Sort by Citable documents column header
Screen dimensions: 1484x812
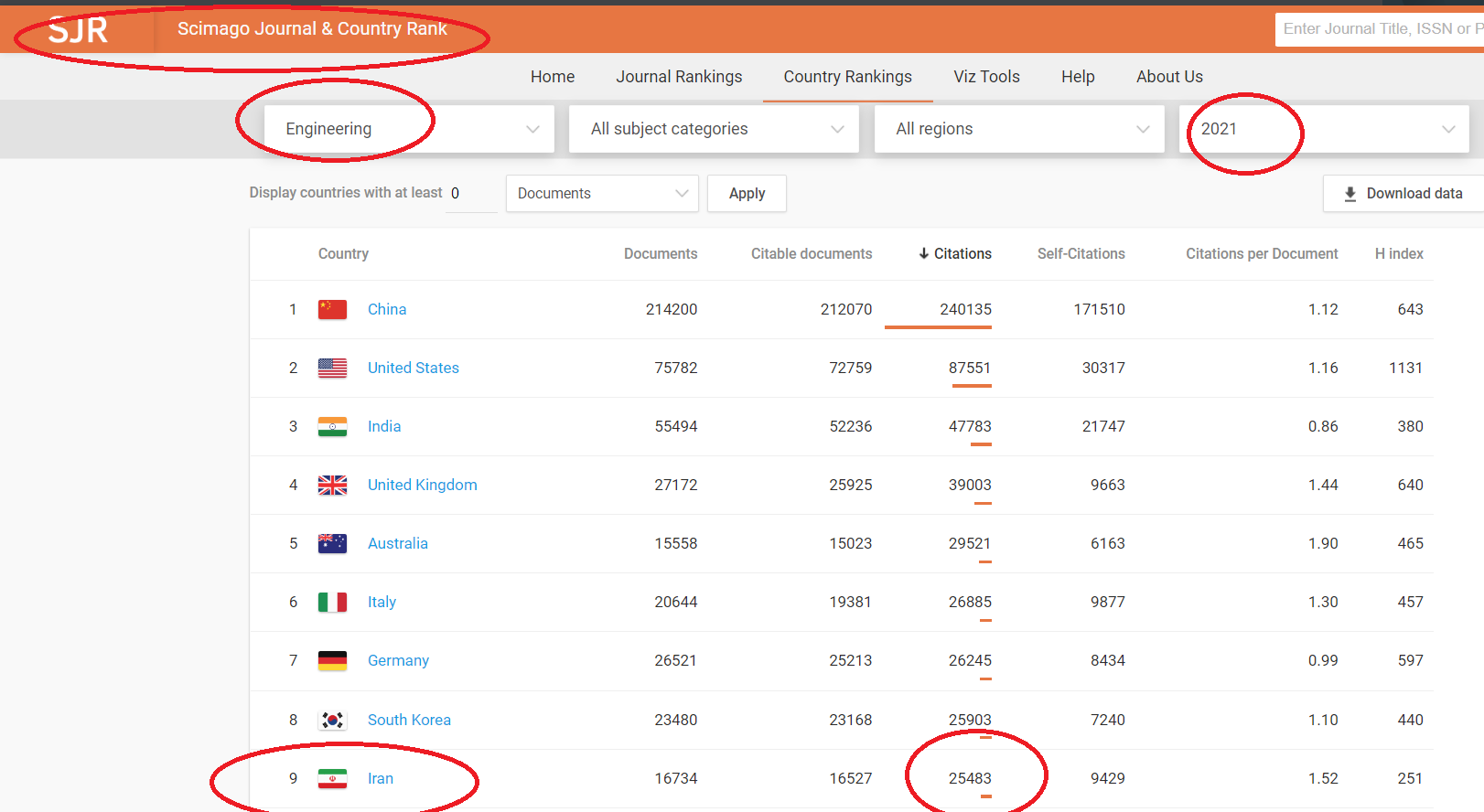coord(812,253)
